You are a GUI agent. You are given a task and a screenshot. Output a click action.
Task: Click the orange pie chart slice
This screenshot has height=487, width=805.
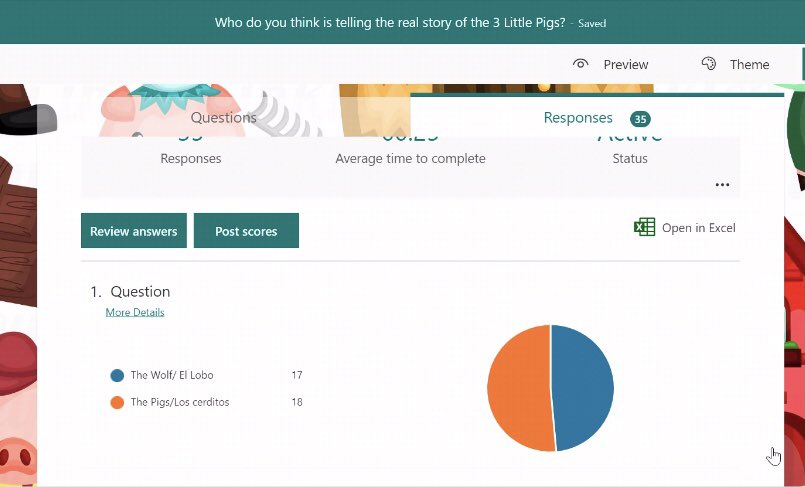[520, 388]
